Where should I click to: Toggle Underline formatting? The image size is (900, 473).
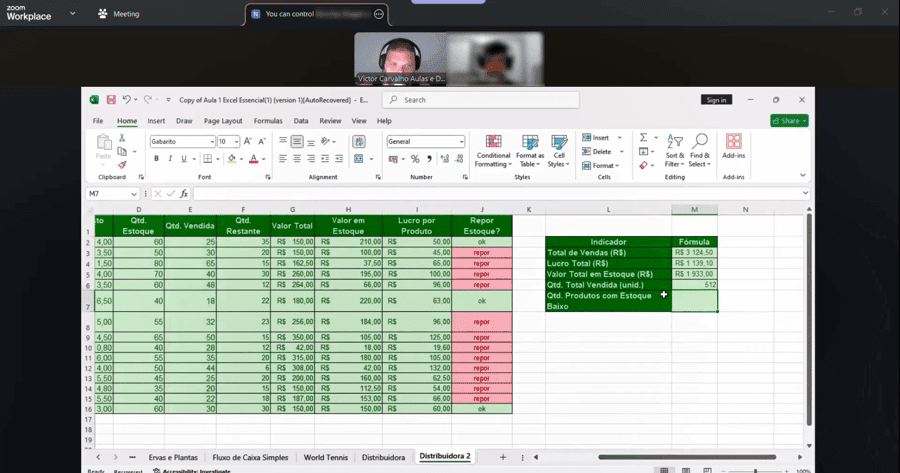click(x=184, y=159)
